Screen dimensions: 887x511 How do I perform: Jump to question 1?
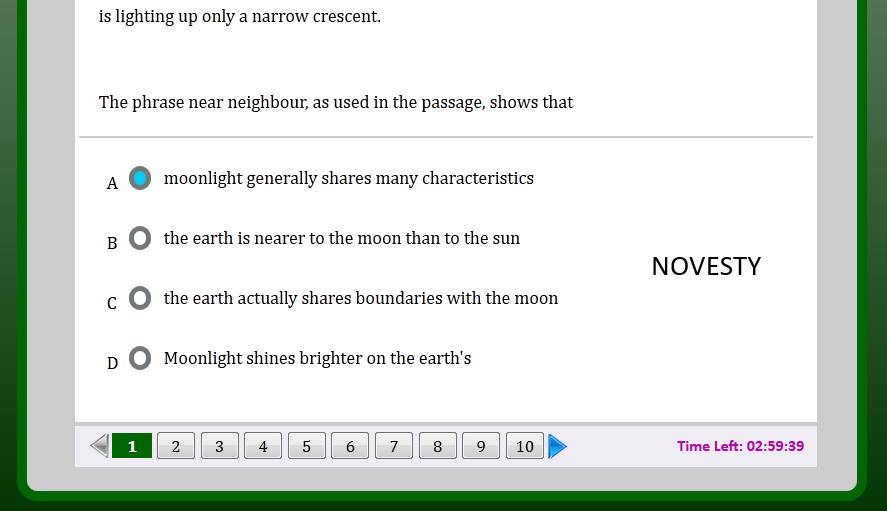(132, 446)
